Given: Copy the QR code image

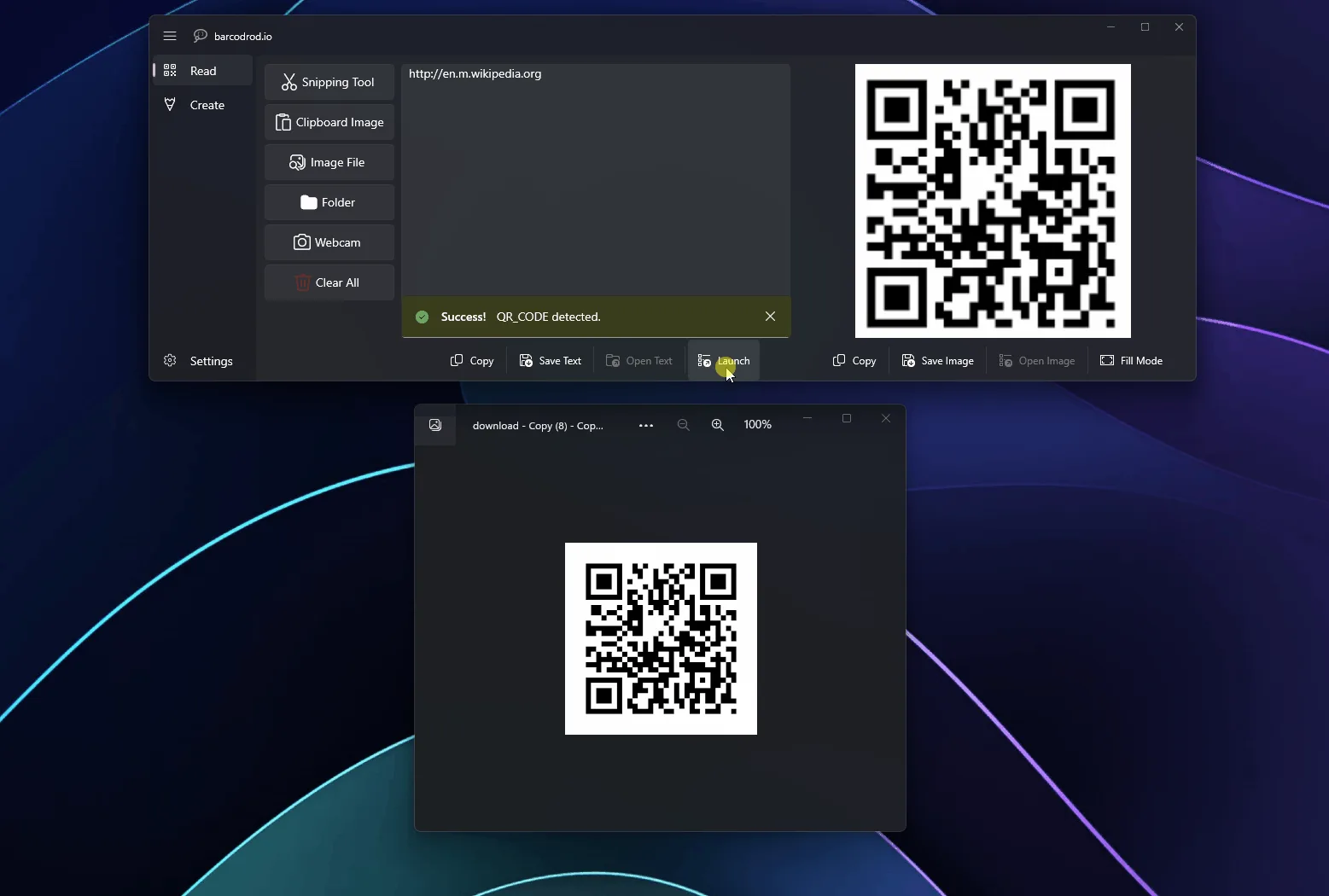Looking at the screenshot, I should point(854,361).
